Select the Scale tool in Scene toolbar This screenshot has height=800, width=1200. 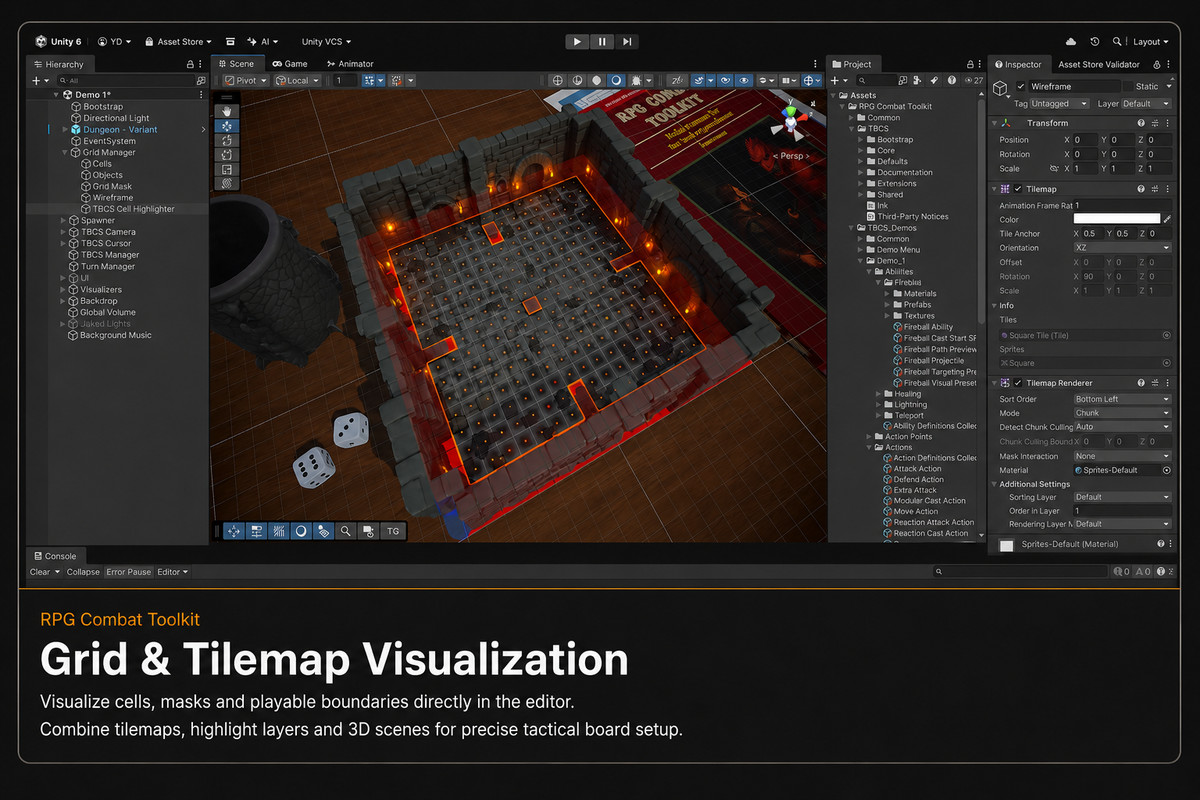[227, 155]
